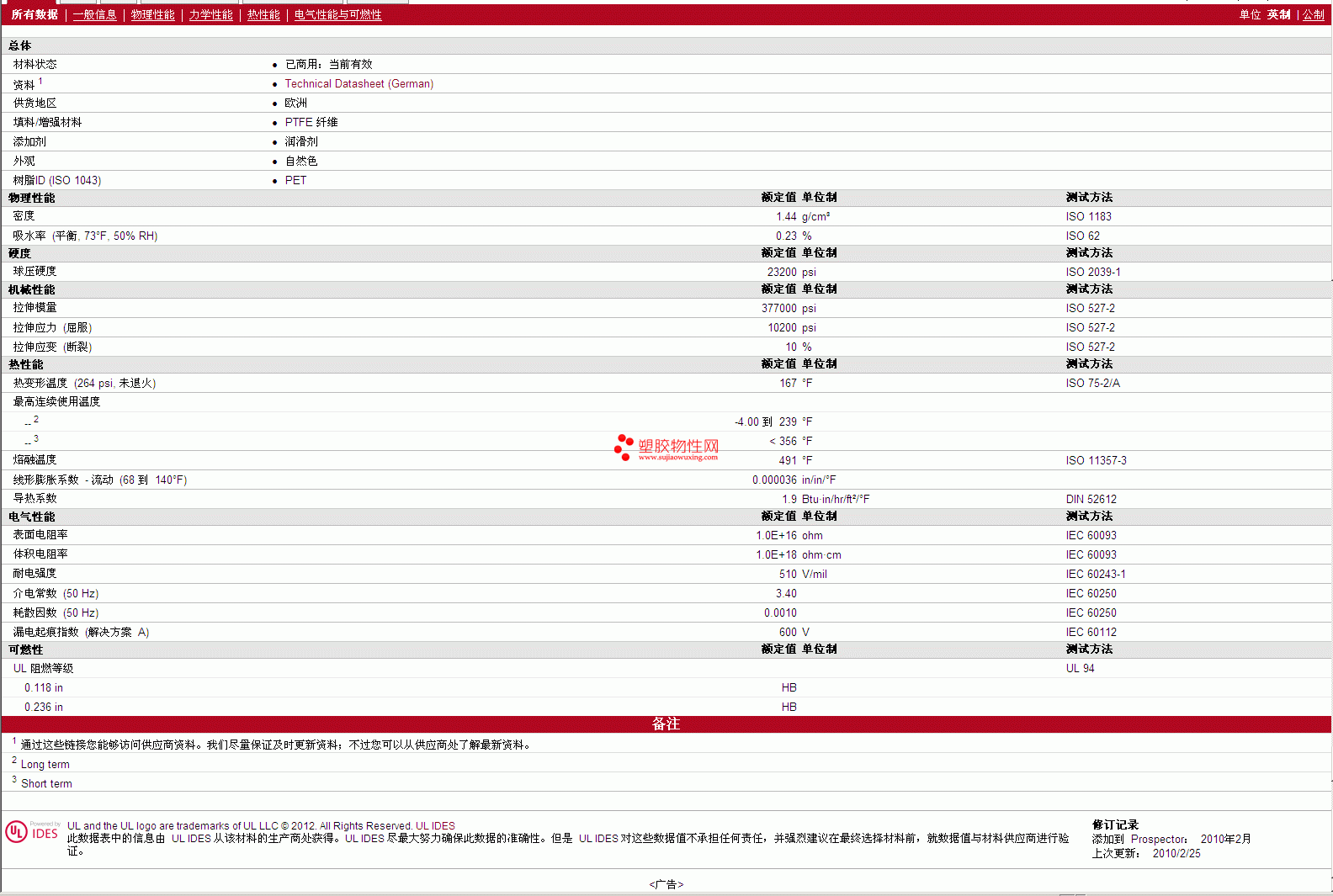The width and height of the screenshot is (1333, 896).
Task: Select the 0.236 in thickness row label
Action: tap(44, 708)
